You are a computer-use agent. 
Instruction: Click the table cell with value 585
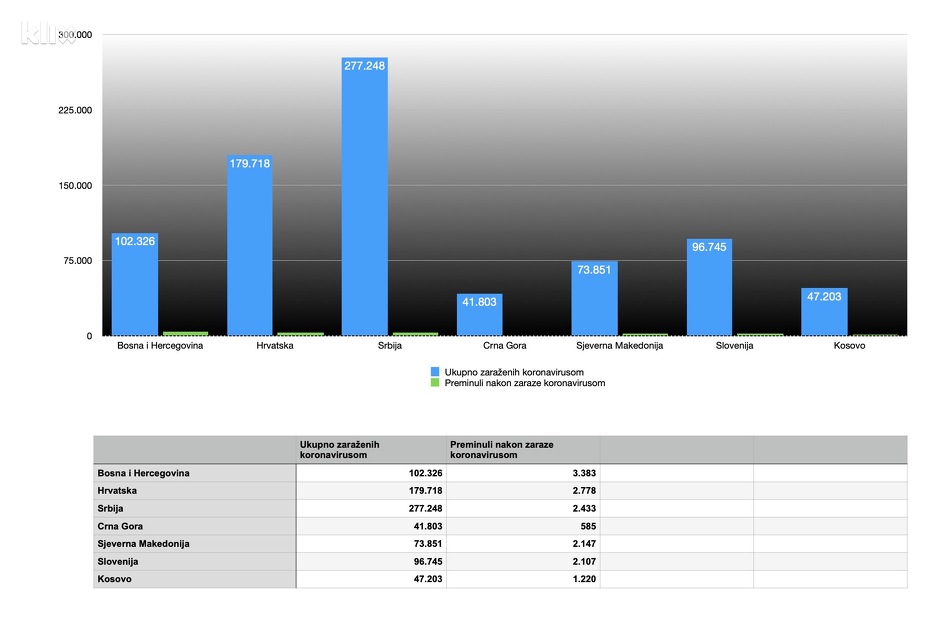click(523, 526)
